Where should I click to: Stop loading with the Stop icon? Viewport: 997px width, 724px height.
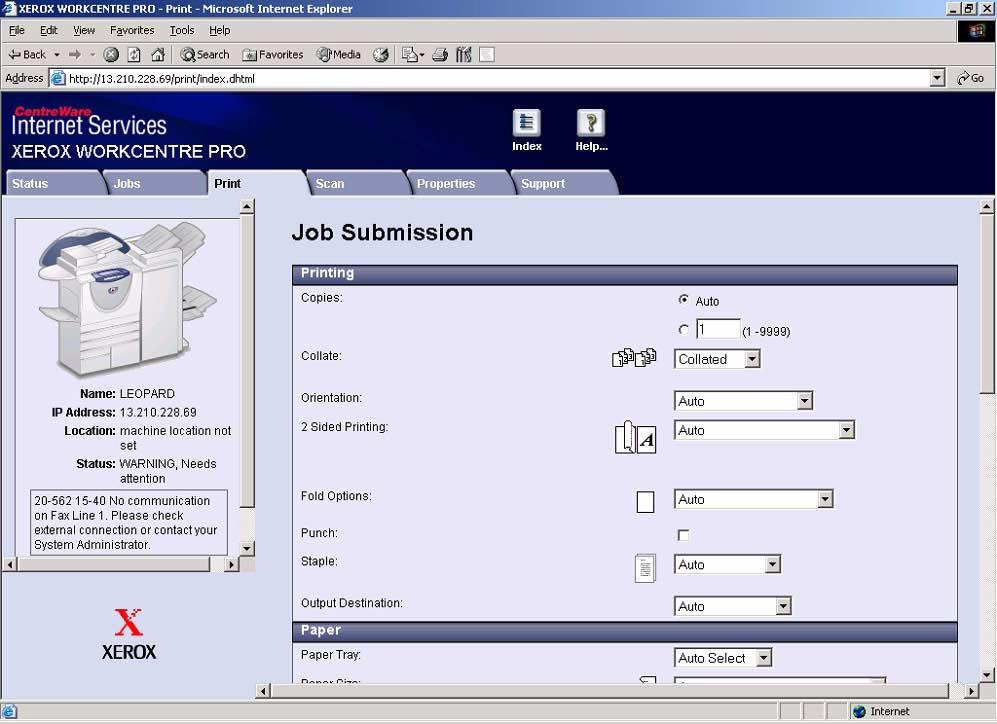111,55
